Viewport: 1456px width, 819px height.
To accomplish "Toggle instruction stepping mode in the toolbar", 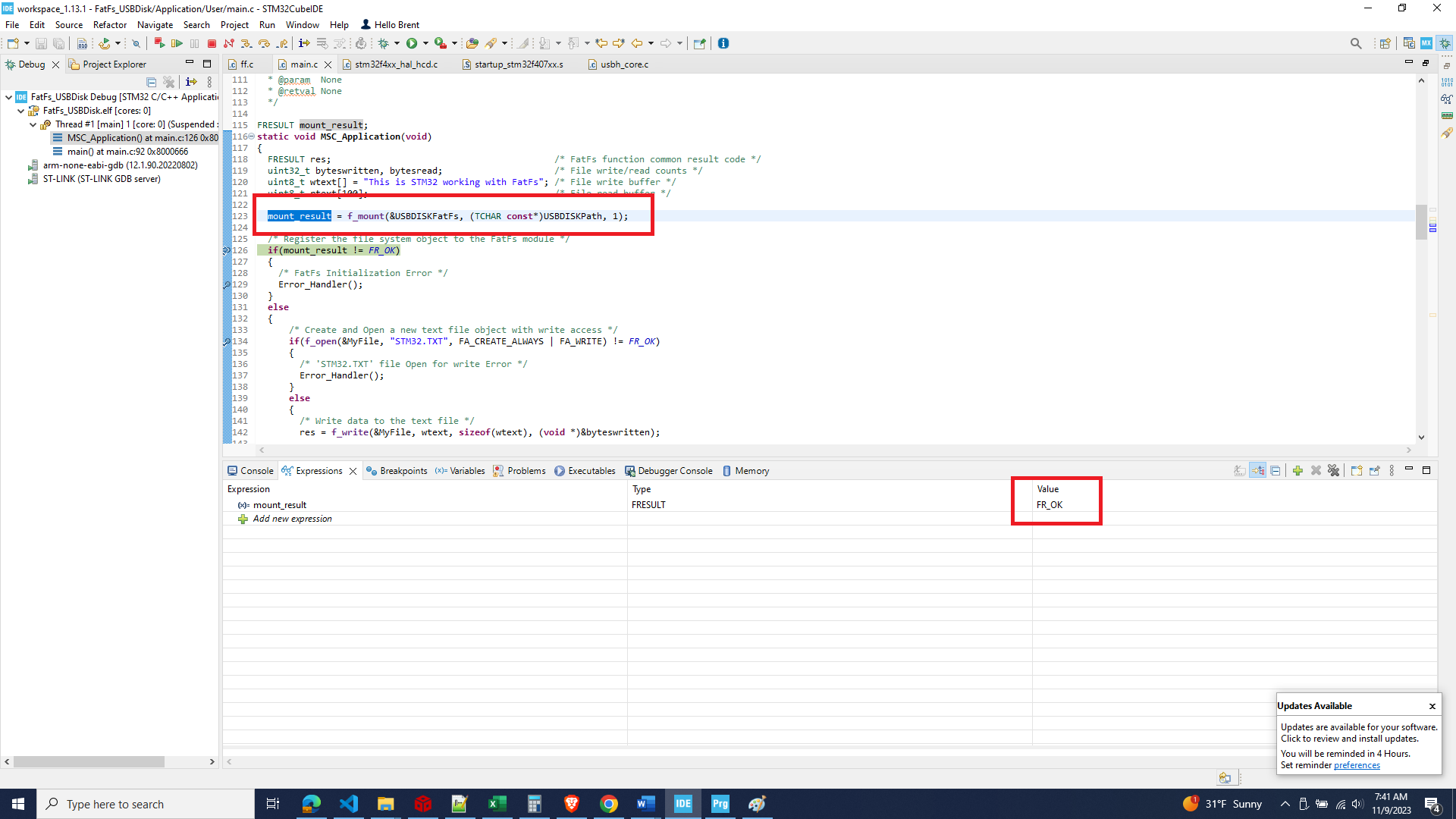I will [x=304, y=44].
